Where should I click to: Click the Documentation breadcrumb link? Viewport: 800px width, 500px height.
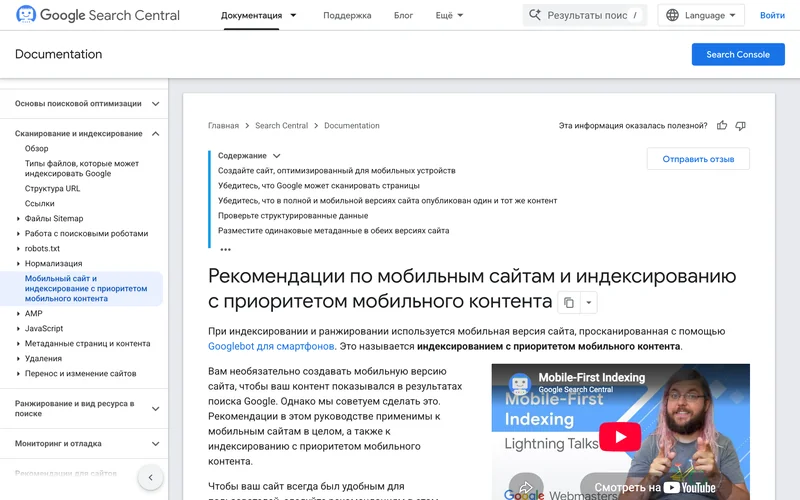(x=352, y=126)
